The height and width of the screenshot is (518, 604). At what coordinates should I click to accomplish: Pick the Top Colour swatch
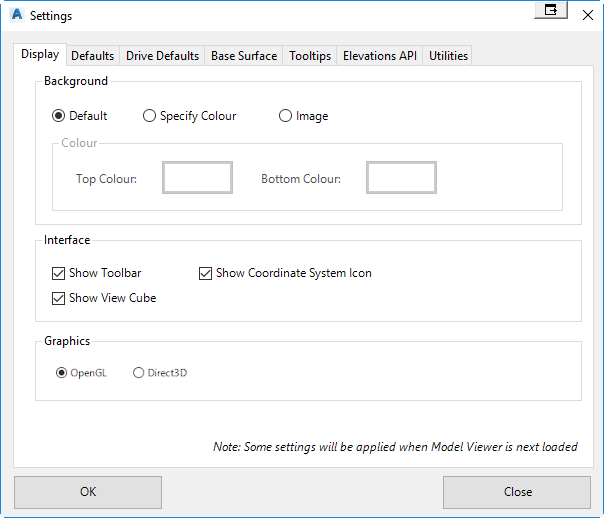point(197,178)
